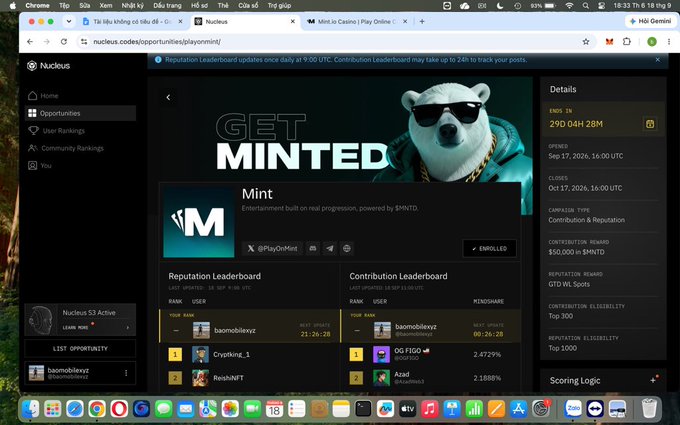Click the Enrolled button
680x425 pixels.
click(x=489, y=248)
